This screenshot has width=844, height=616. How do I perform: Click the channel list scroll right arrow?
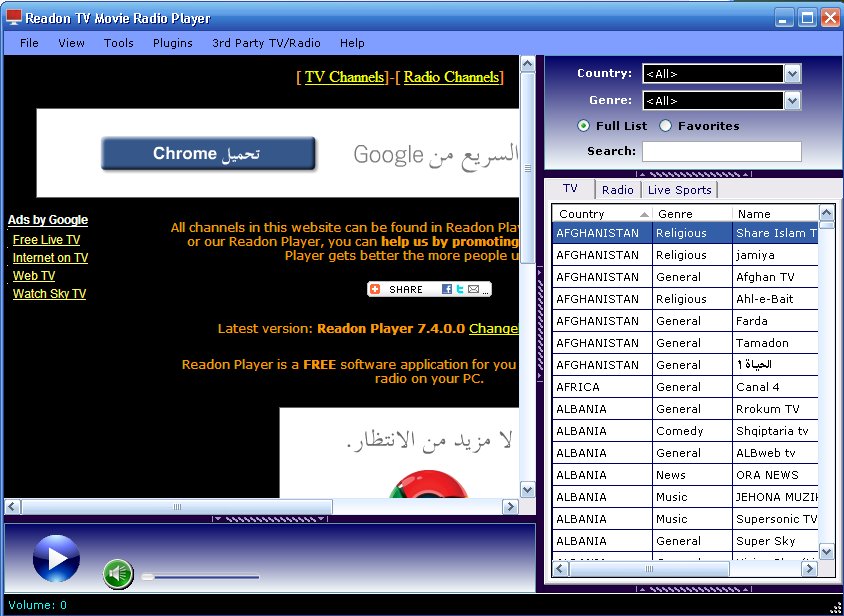809,569
